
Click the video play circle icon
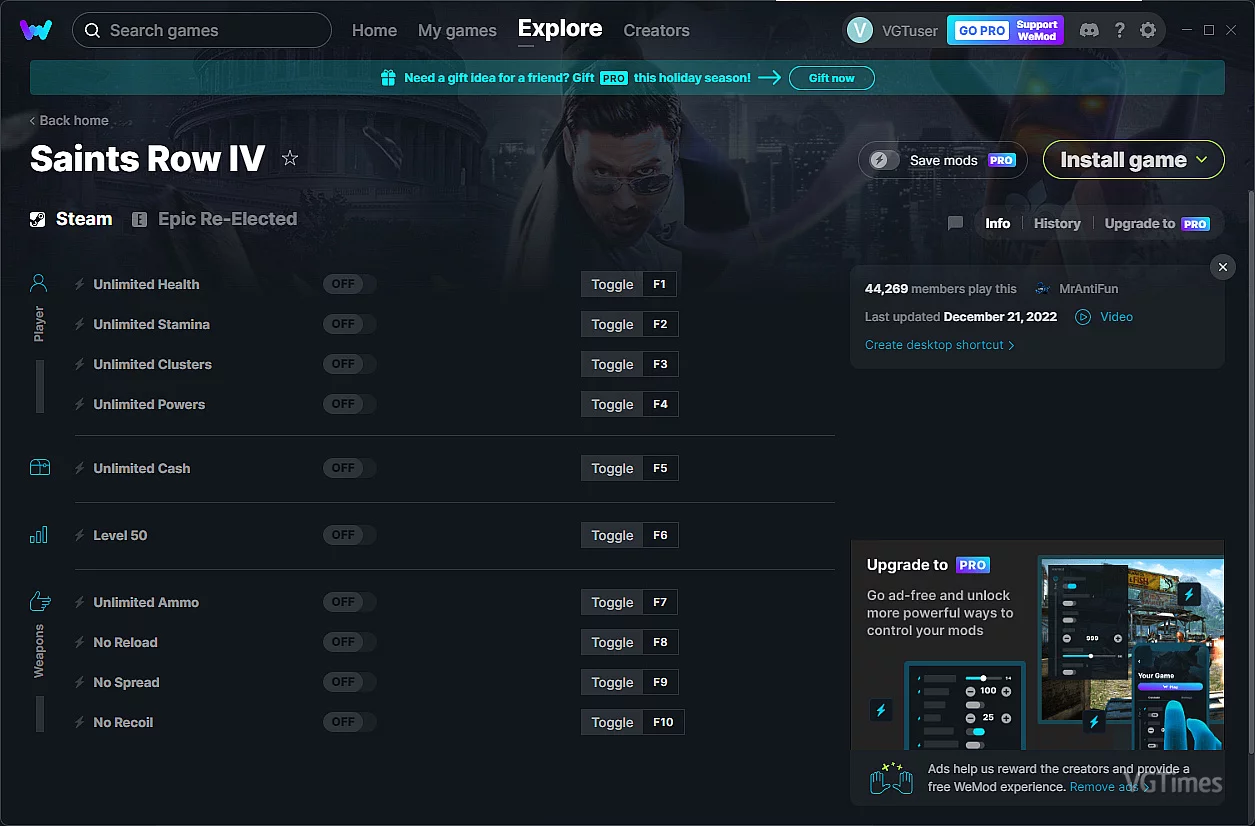pos(1083,316)
